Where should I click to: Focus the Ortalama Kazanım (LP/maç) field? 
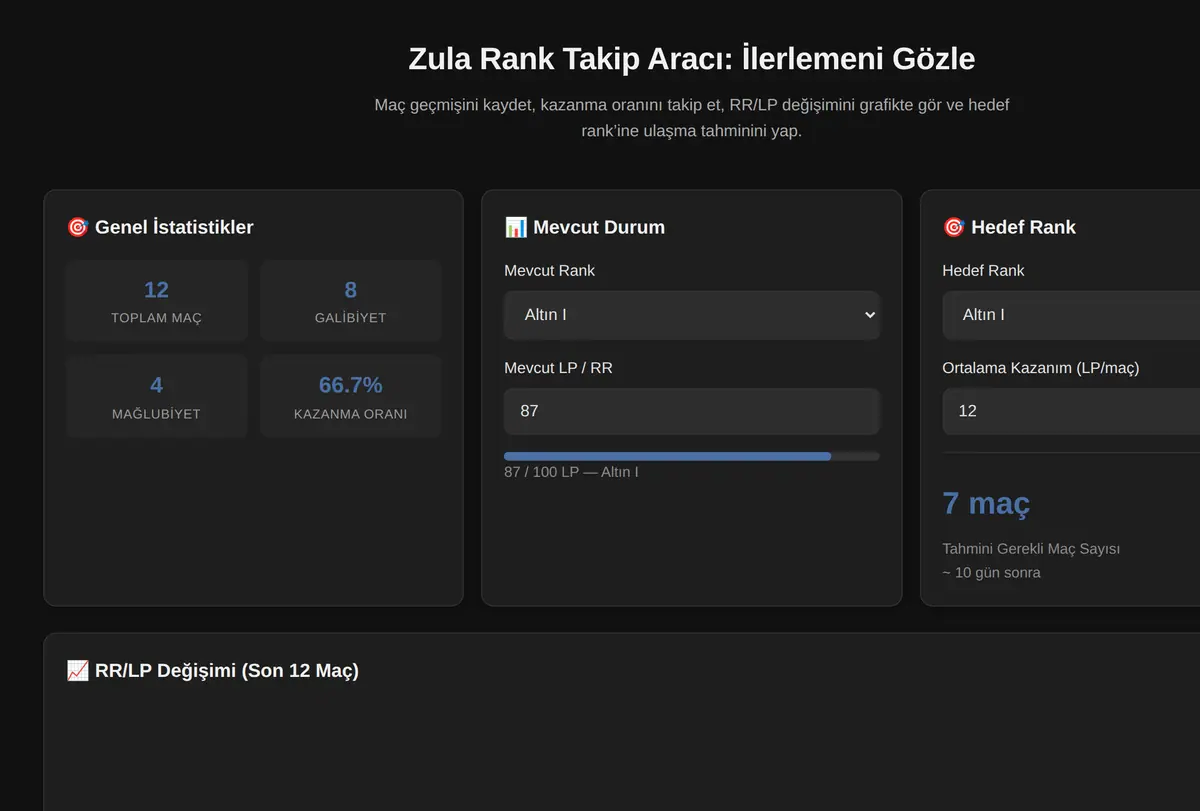pyautogui.click(x=1071, y=411)
